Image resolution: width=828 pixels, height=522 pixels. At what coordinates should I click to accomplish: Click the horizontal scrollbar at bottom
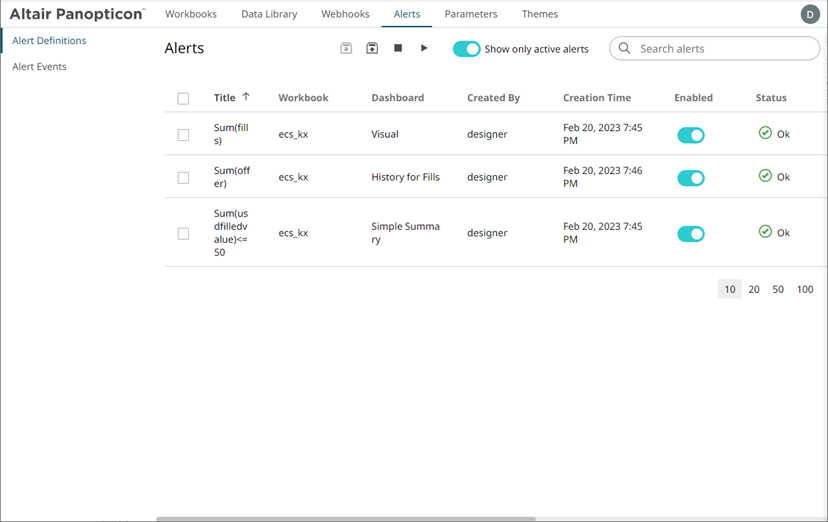(346, 519)
